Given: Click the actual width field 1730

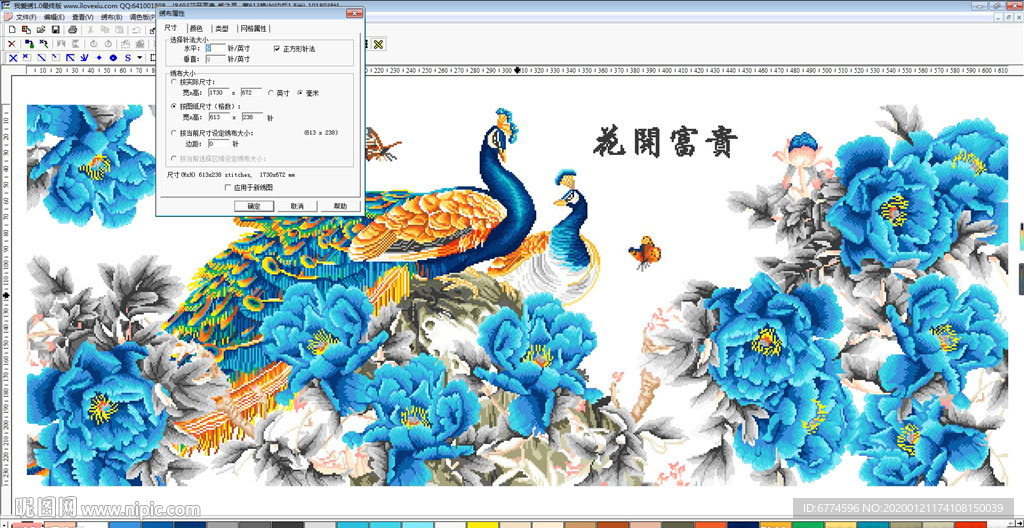Looking at the screenshot, I should 219,93.
